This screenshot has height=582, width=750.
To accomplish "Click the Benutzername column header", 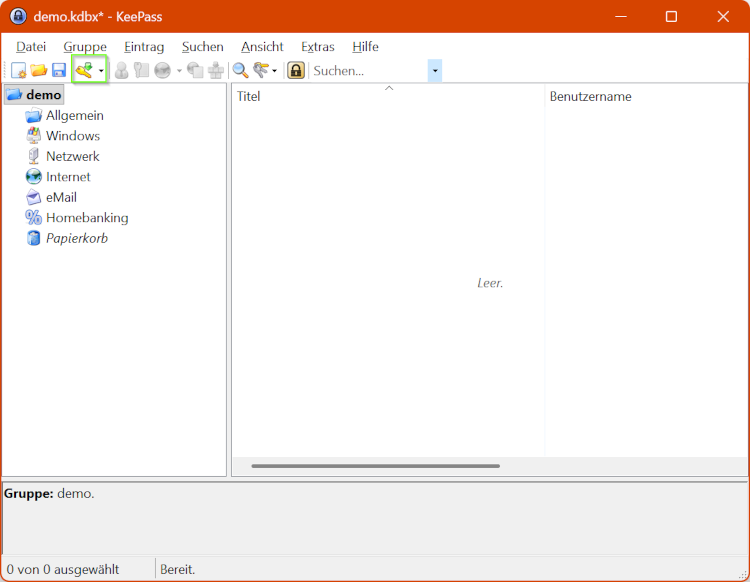I will 646,96.
